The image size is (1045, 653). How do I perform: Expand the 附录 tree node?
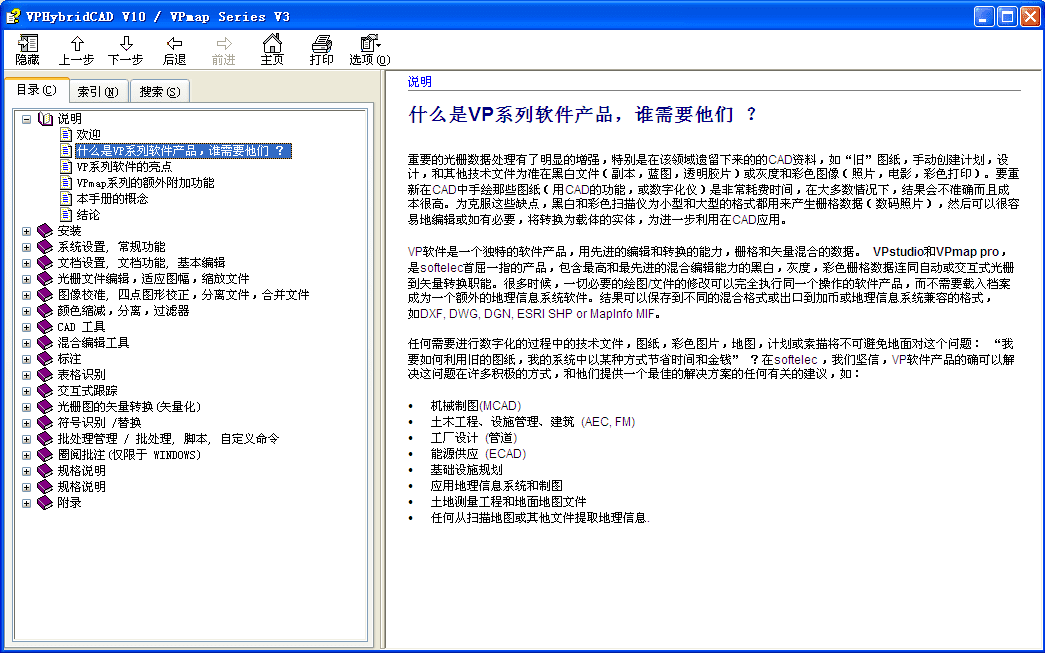(x=27, y=503)
